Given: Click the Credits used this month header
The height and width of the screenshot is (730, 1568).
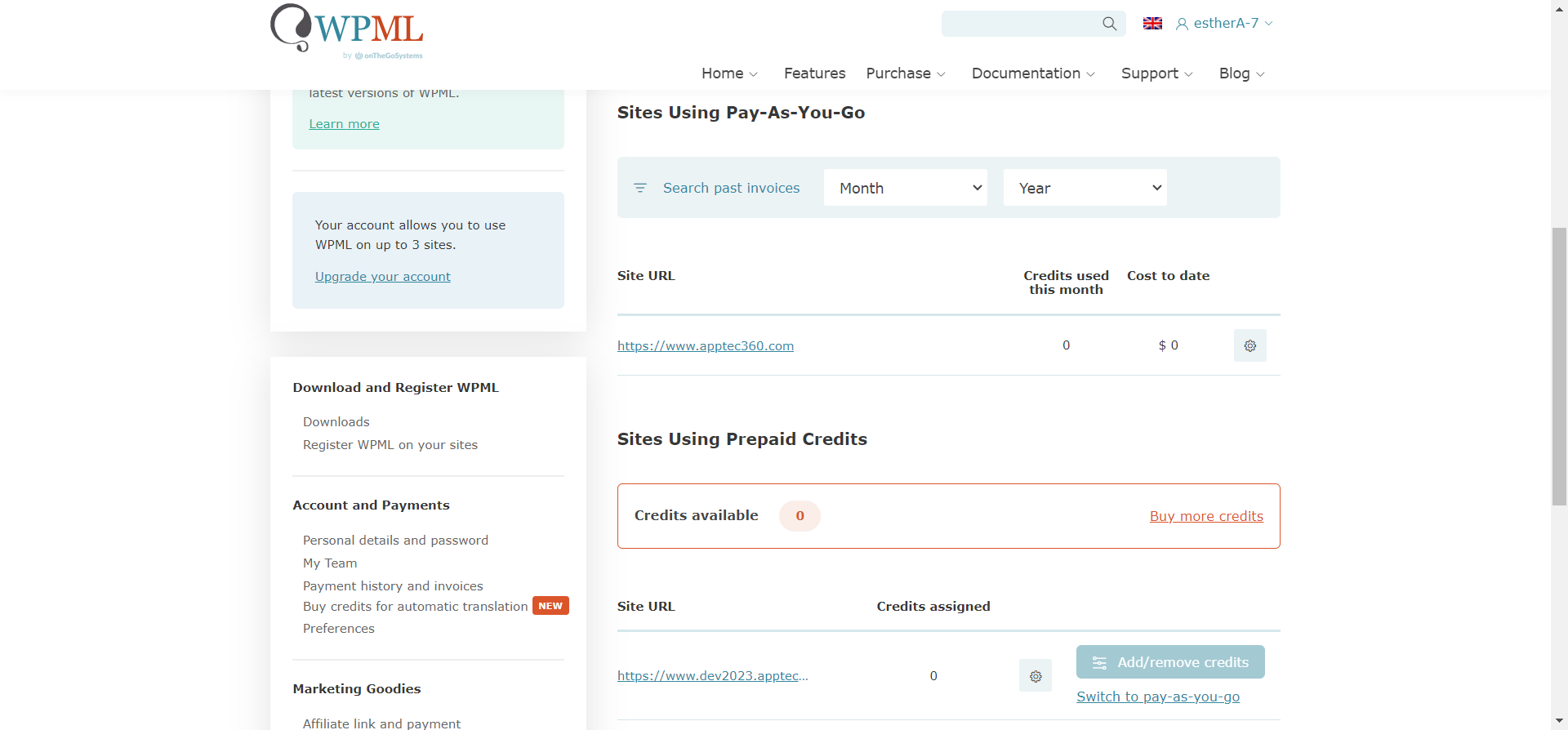Looking at the screenshot, I should pos(1066,283).
